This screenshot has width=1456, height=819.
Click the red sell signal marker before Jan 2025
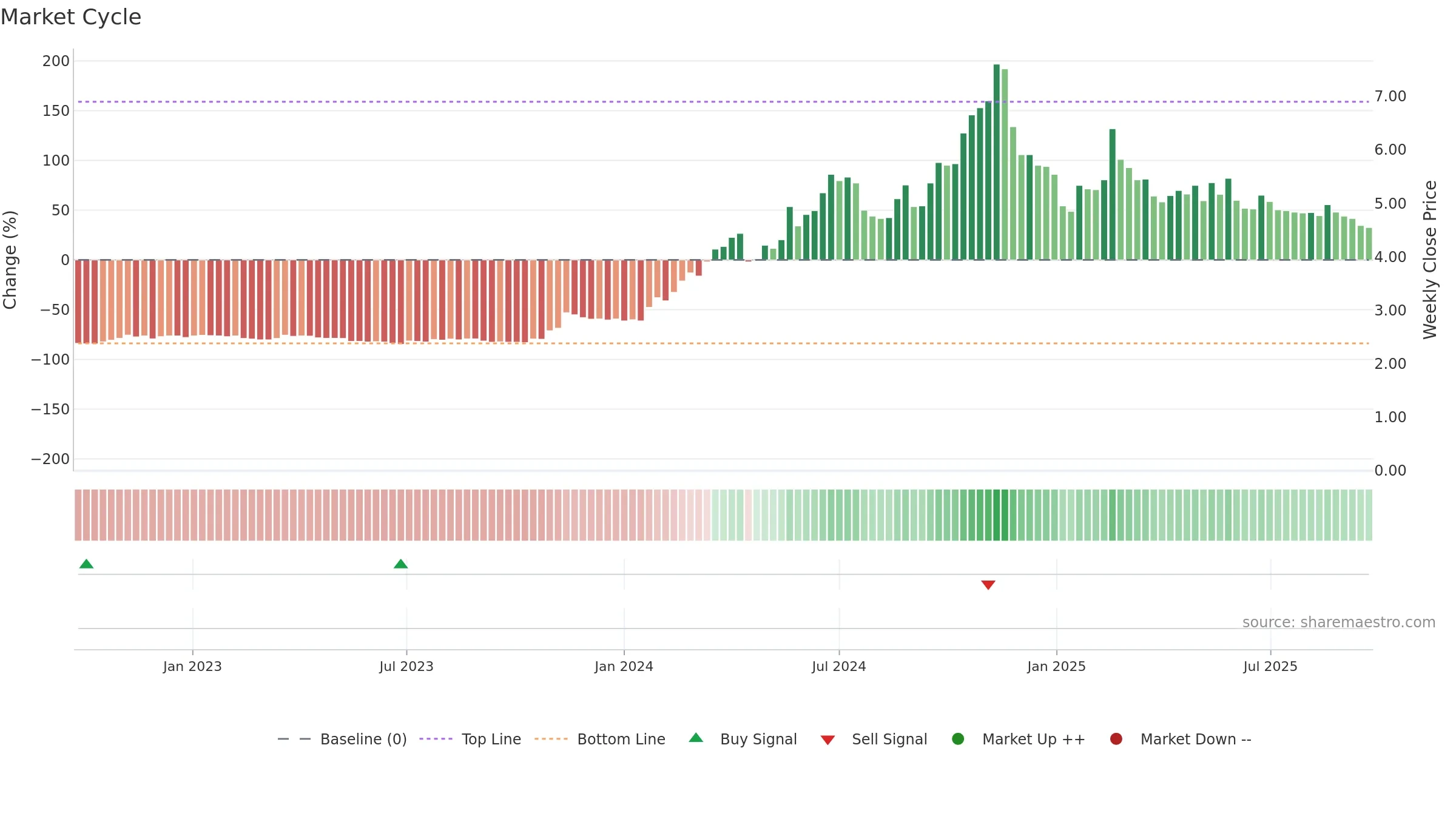point(988,585)
